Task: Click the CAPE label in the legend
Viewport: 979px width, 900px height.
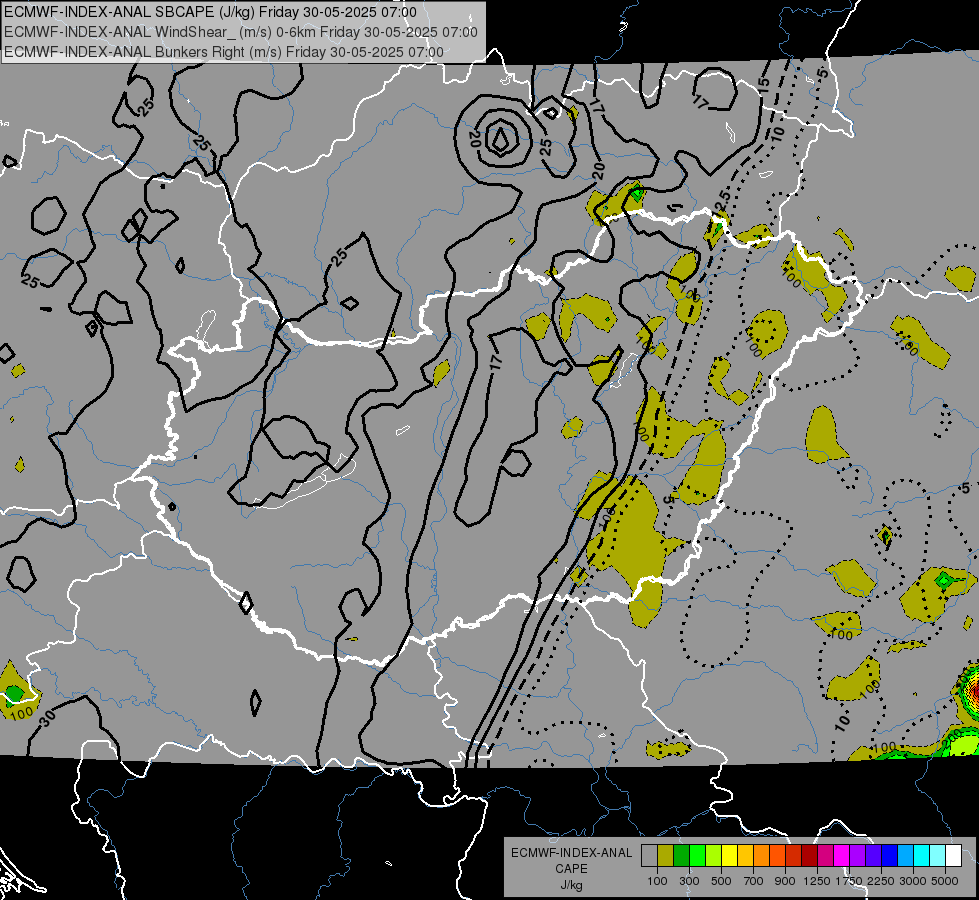Action: (x=571, y=869)
